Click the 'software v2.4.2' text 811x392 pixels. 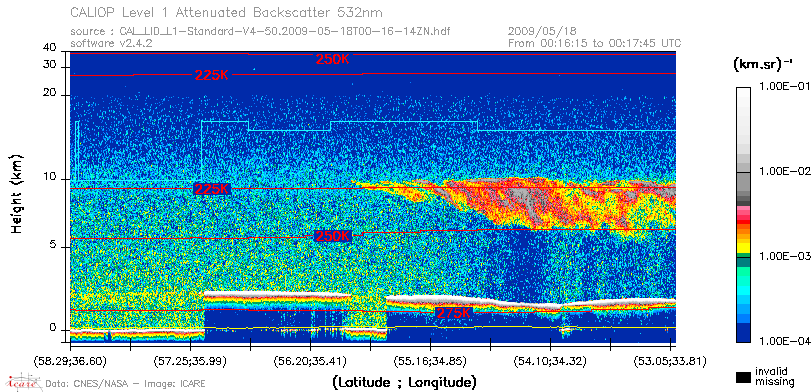(x=111, y=43)
